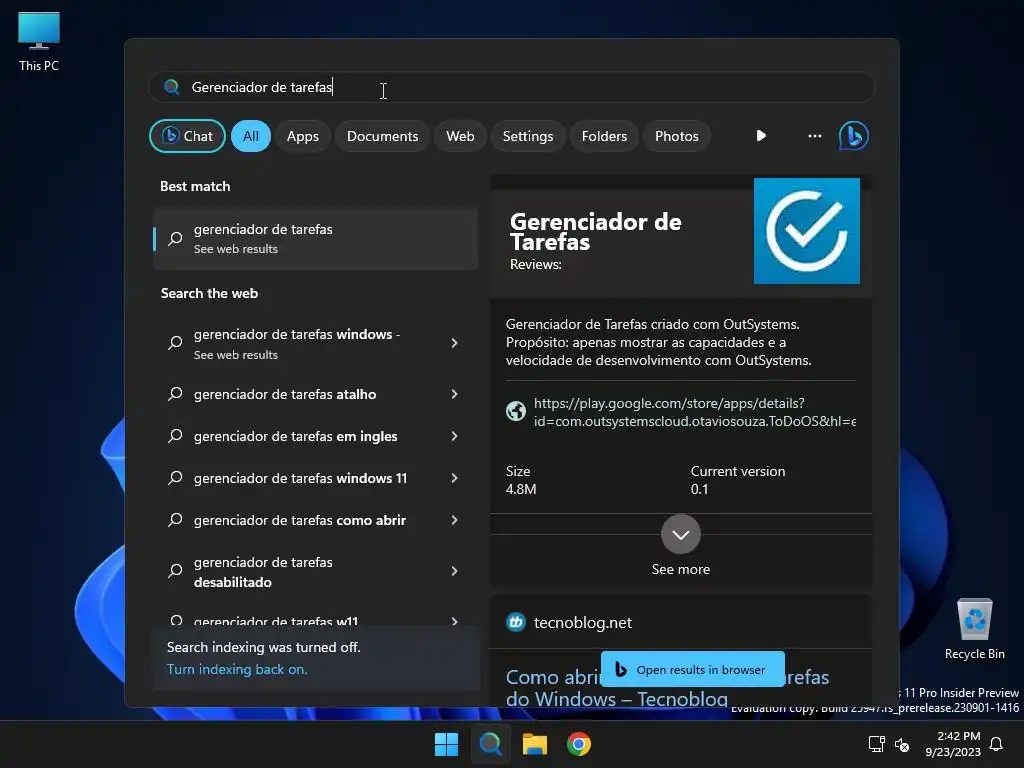Screen dimensions: 1024x768
Task: Open the Recycle Bin desktop icon
Action: click(974, 629)
